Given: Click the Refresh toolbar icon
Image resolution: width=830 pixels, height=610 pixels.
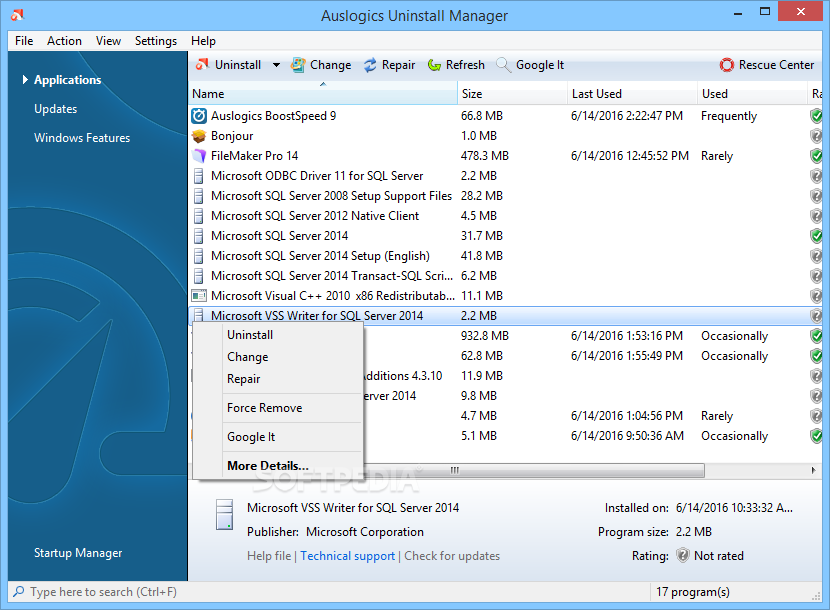Looking at the screenshot, I should 434,65.
